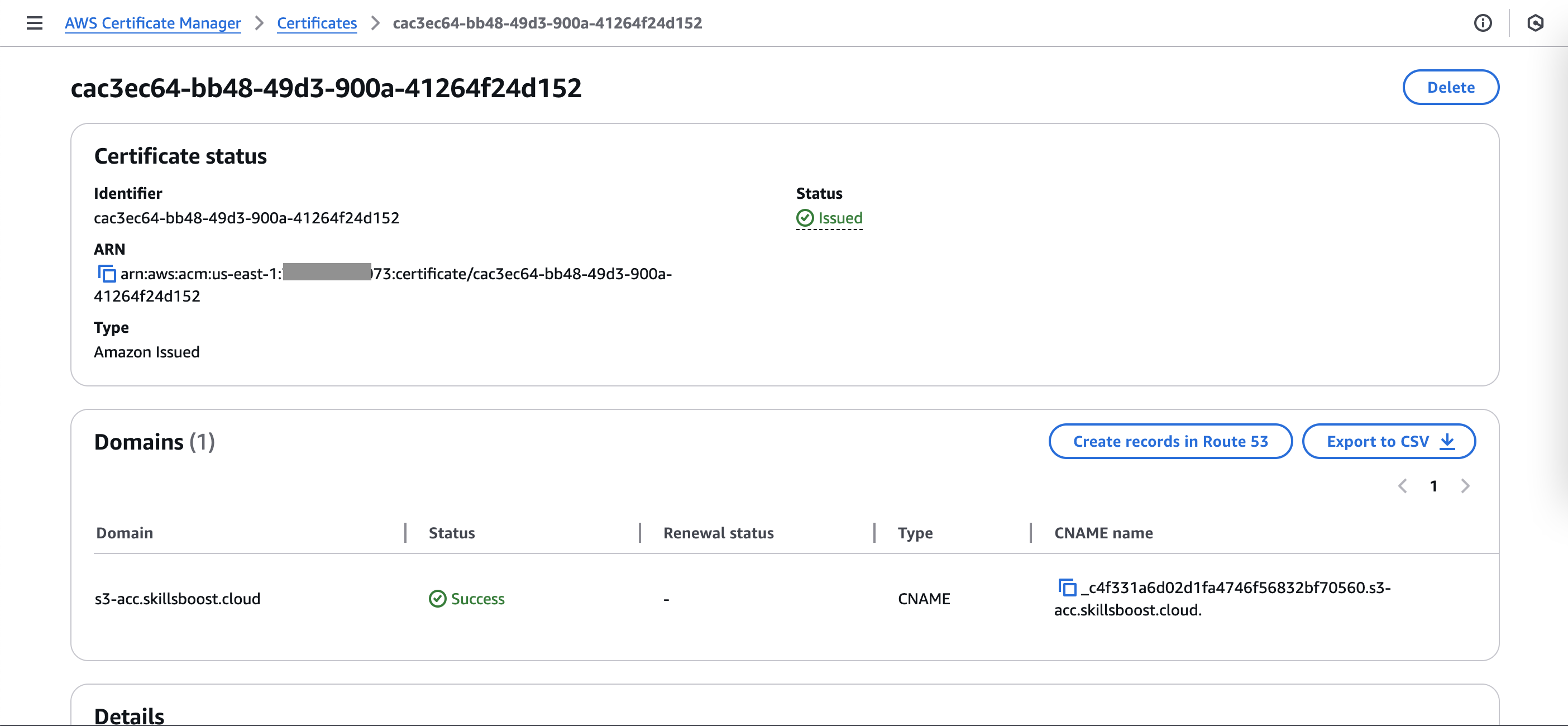The image size is (1568, 726).
Task: Open the hamburger navigation menu
Action: [35, 23]
